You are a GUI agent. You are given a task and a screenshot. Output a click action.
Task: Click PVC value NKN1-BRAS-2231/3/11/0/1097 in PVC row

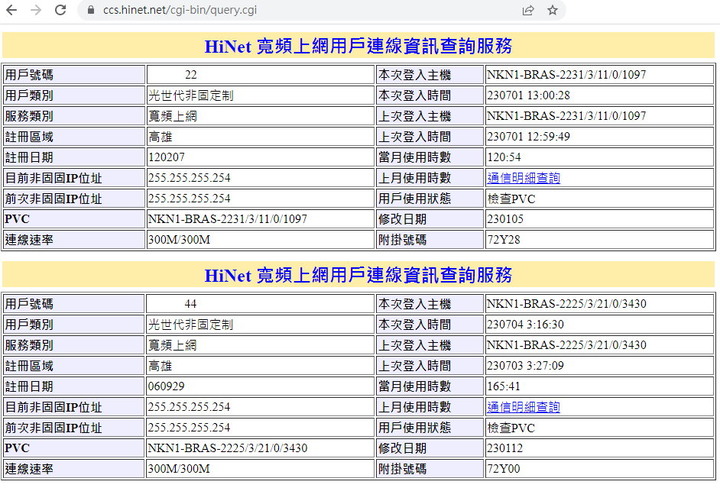click(228, 219)
